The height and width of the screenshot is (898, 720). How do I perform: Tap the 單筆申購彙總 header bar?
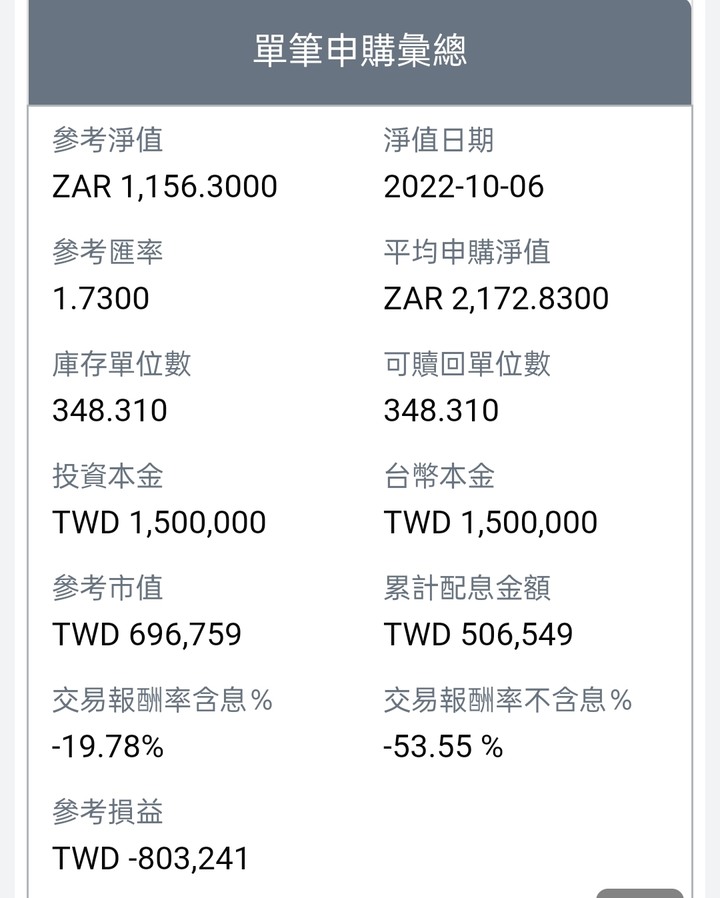coord(360,52)
